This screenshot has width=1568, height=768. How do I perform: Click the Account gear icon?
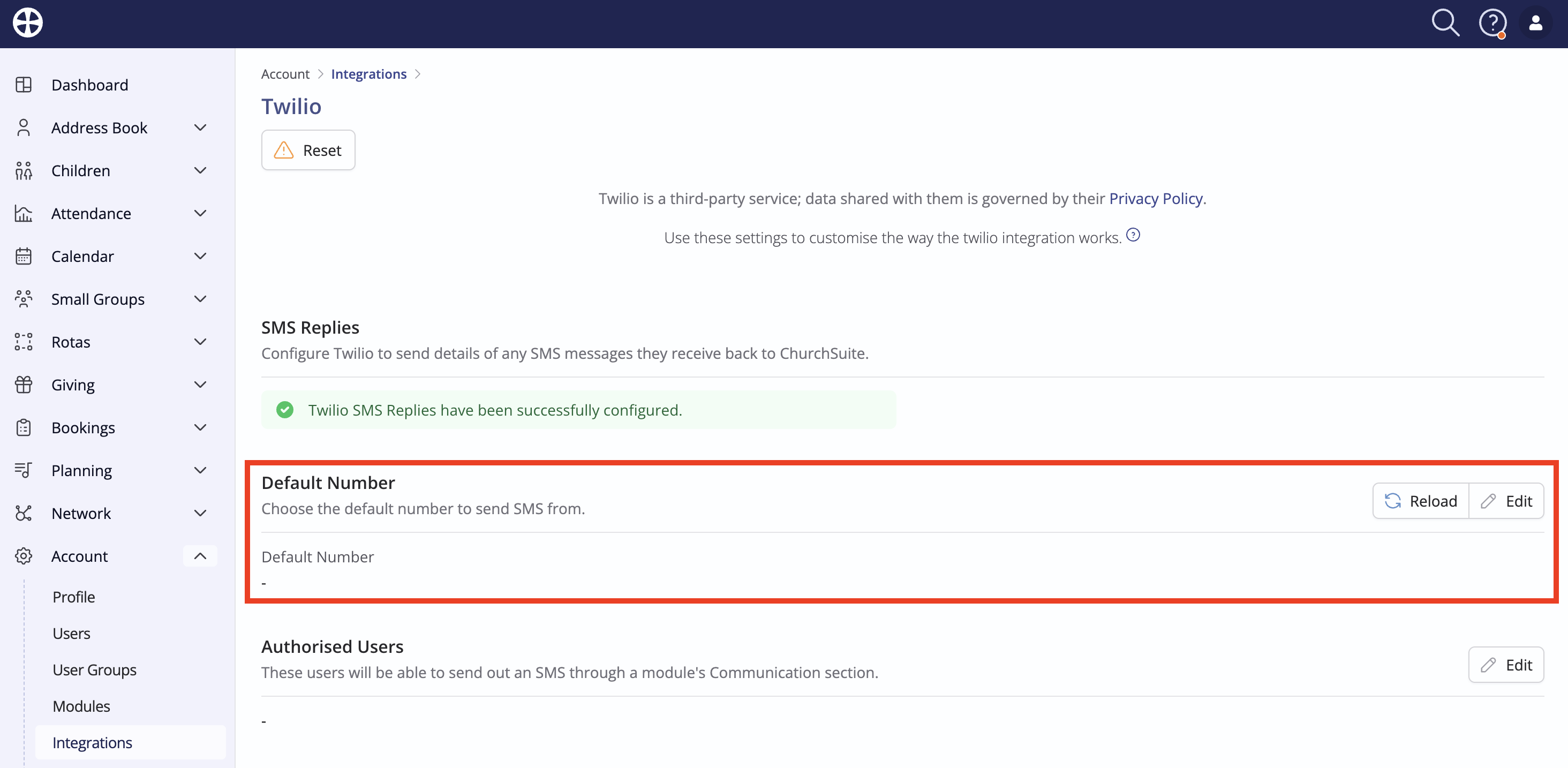(x=24, y=556)
